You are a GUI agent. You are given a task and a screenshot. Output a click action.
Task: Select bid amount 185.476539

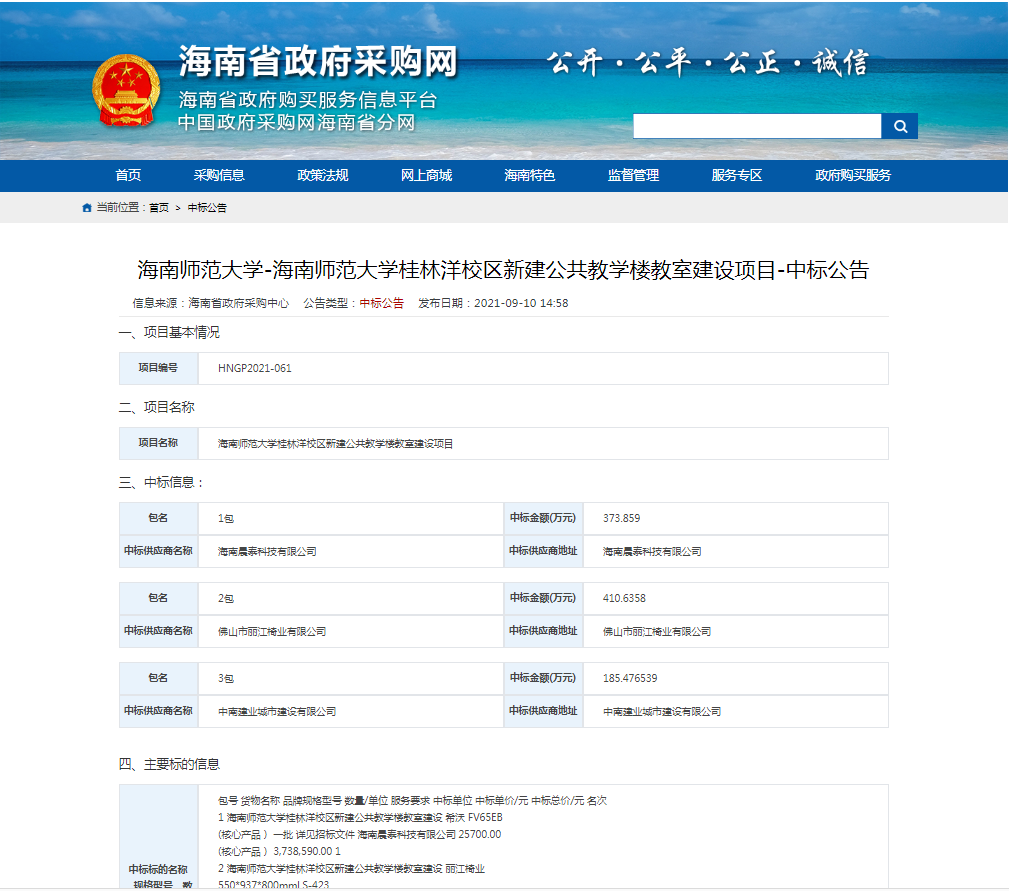pyautogui.click(x=630, y=678)
